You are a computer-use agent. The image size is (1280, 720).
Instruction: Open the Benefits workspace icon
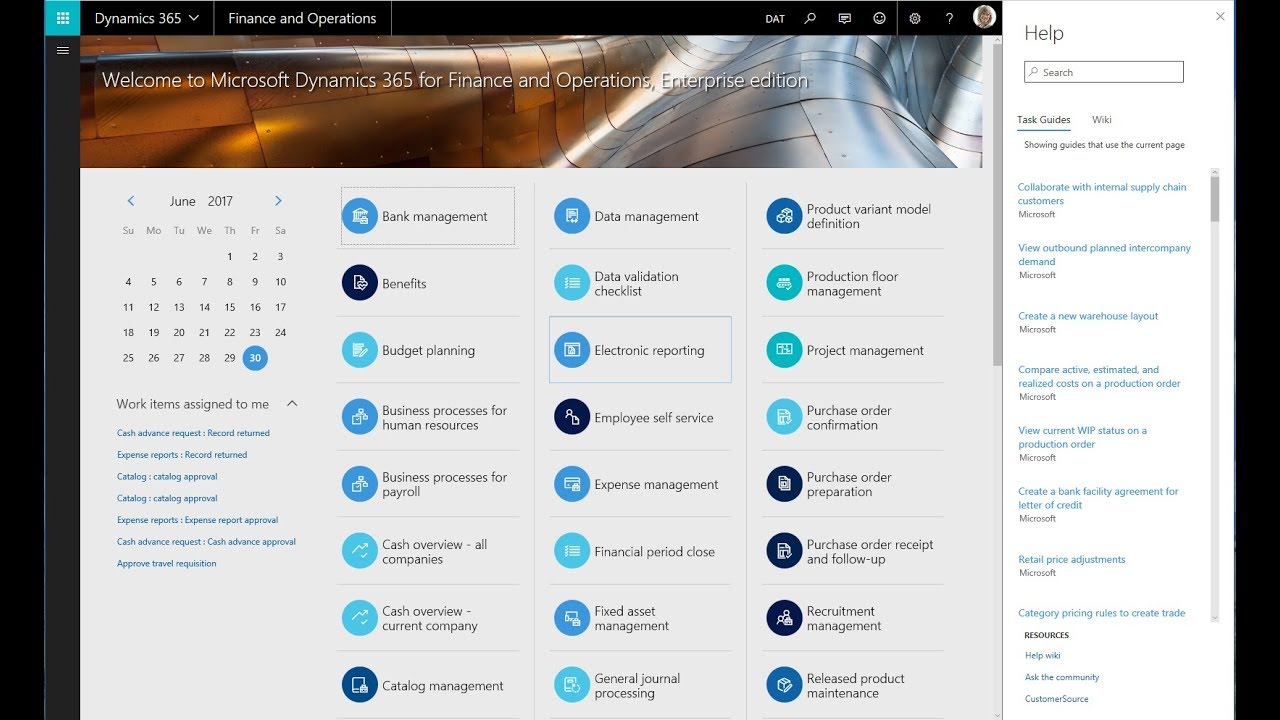(360, 283)
